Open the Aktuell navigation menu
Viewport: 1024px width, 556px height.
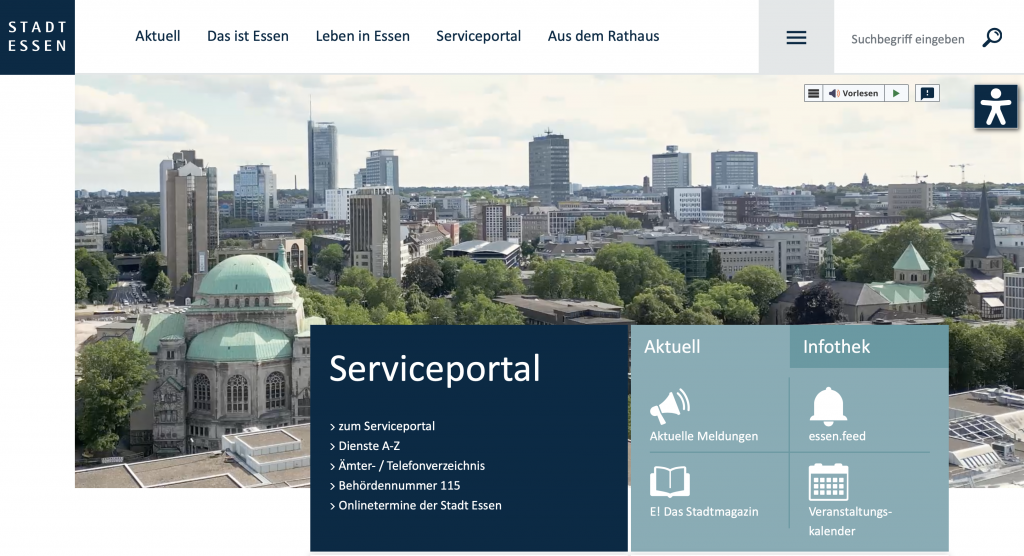pyautogui.click(x=158, y=36)
